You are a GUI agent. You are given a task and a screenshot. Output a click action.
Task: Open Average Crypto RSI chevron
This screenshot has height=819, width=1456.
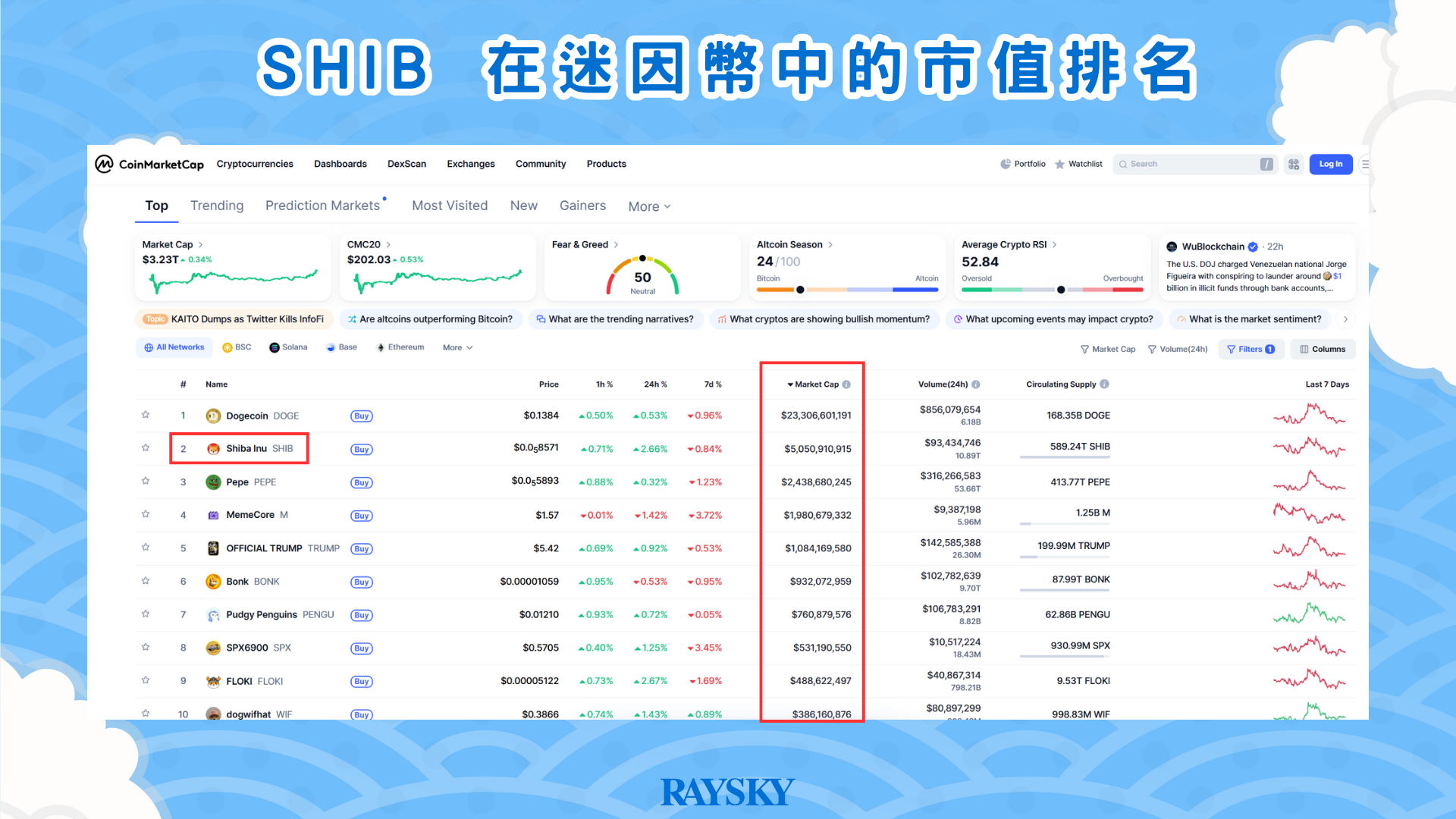[x=1054, y=244]
